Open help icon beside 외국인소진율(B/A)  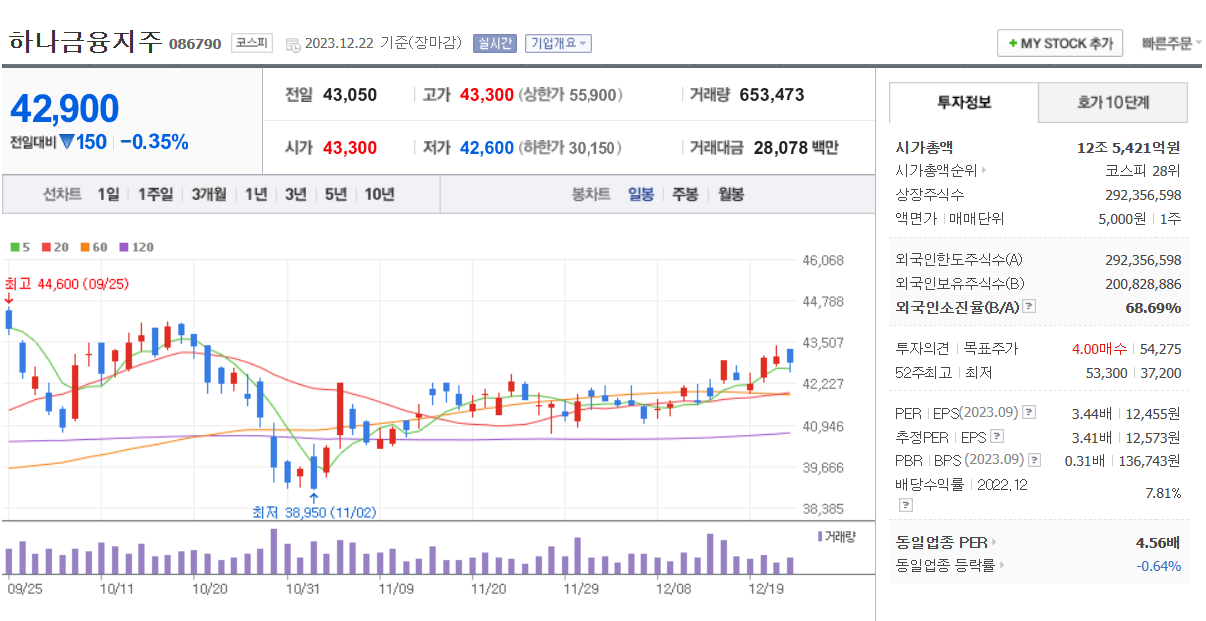[x=1029, y=308]
